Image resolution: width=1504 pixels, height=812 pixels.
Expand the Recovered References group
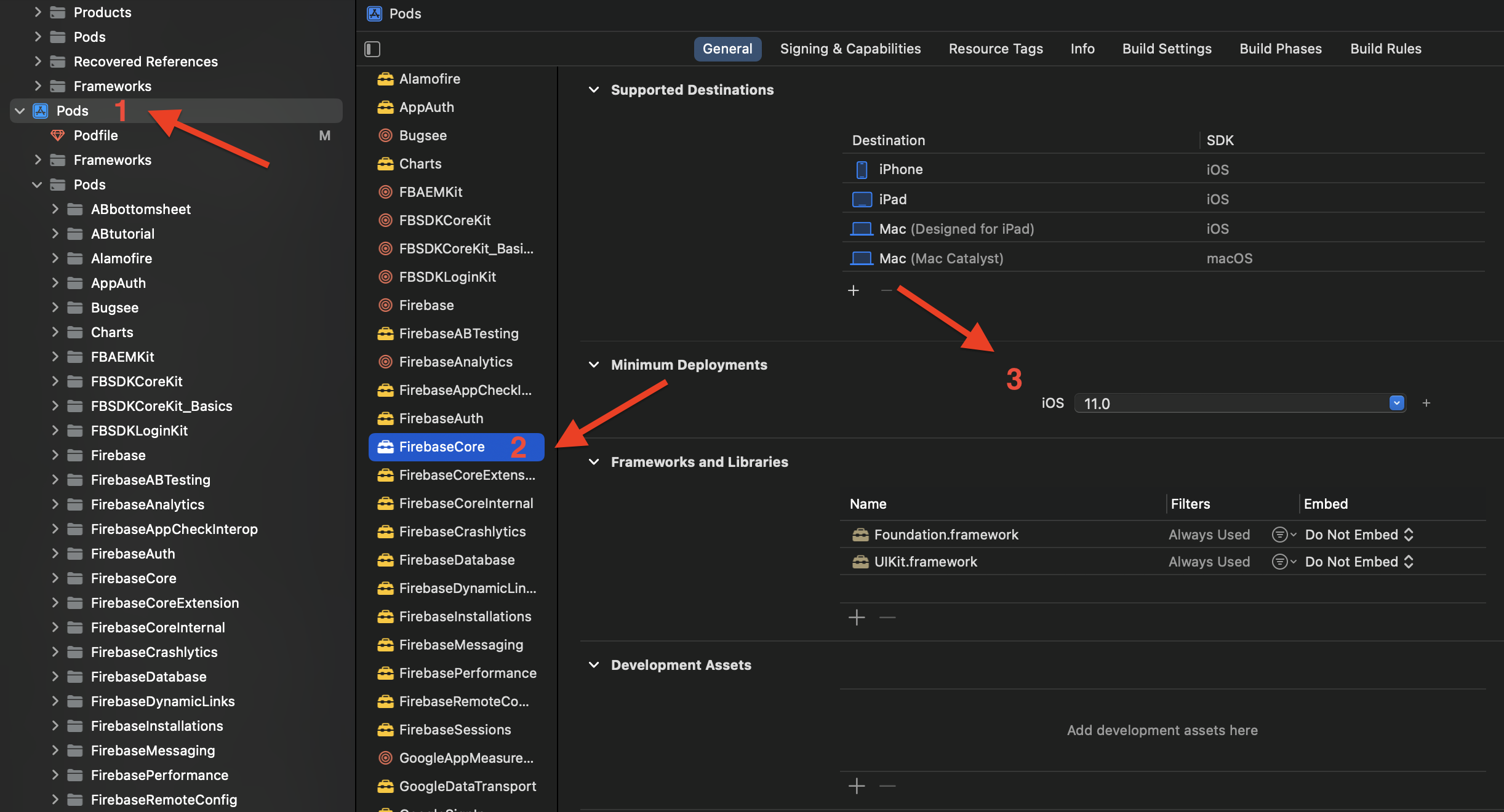pos(38,62)
